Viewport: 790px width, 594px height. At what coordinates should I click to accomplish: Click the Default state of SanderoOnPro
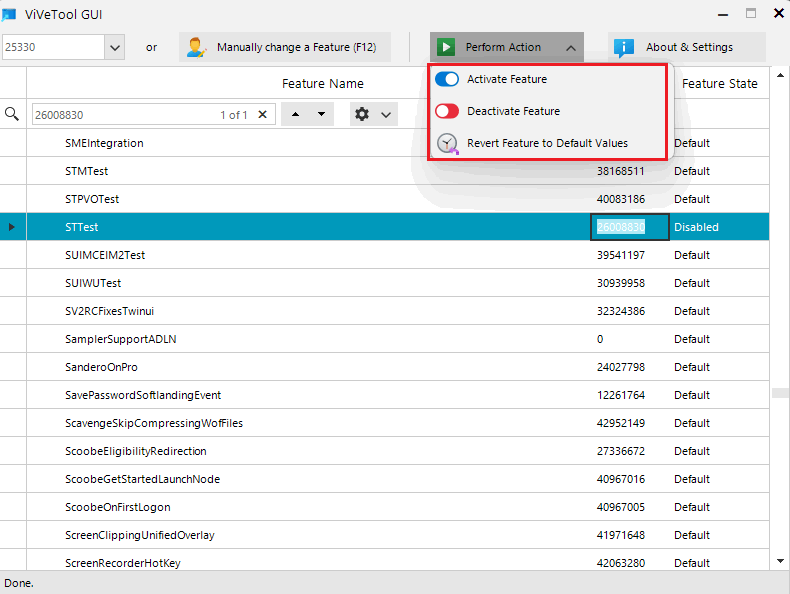(x=692, y=367)
